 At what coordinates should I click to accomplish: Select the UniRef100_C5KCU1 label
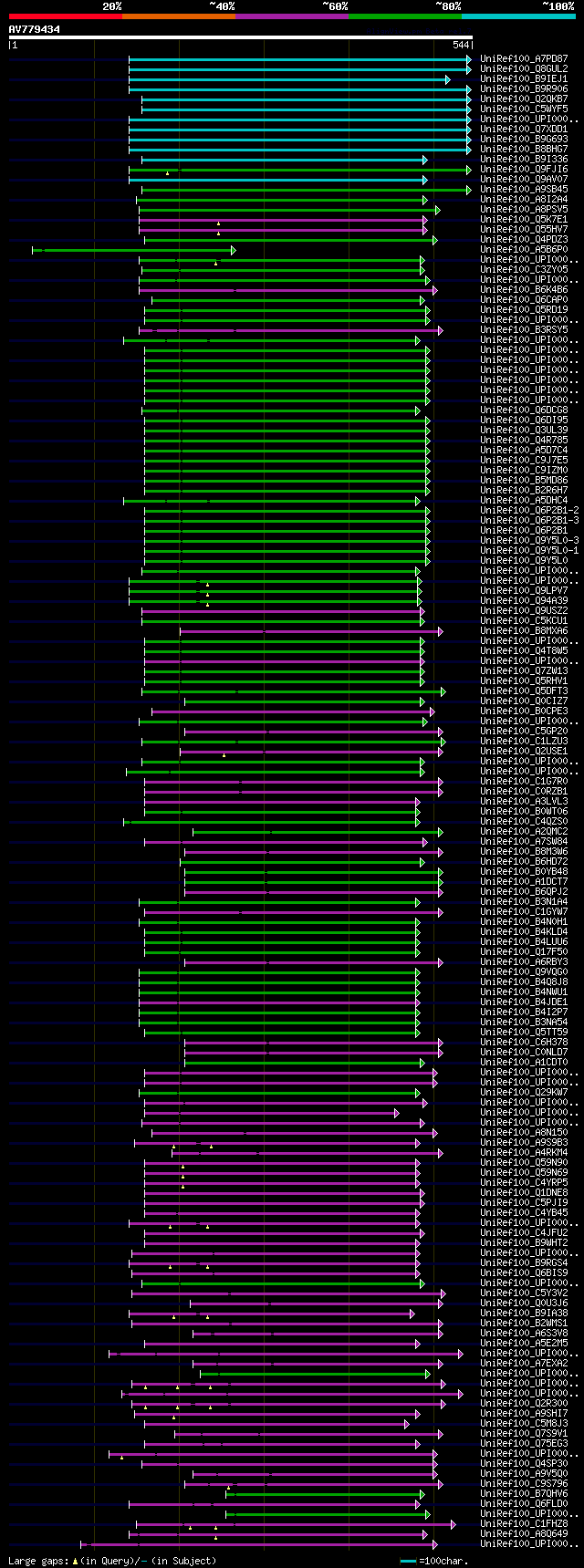pos(524,620)
